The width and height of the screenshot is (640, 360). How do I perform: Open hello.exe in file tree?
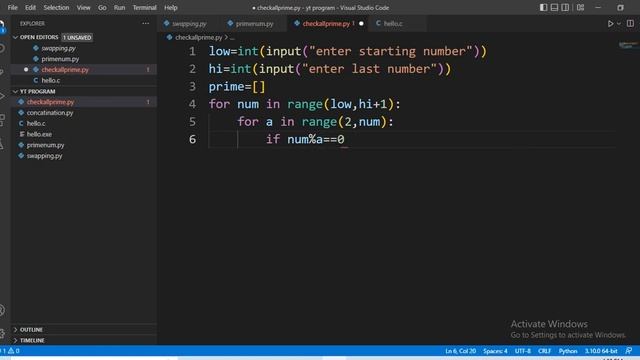point(84,134)
